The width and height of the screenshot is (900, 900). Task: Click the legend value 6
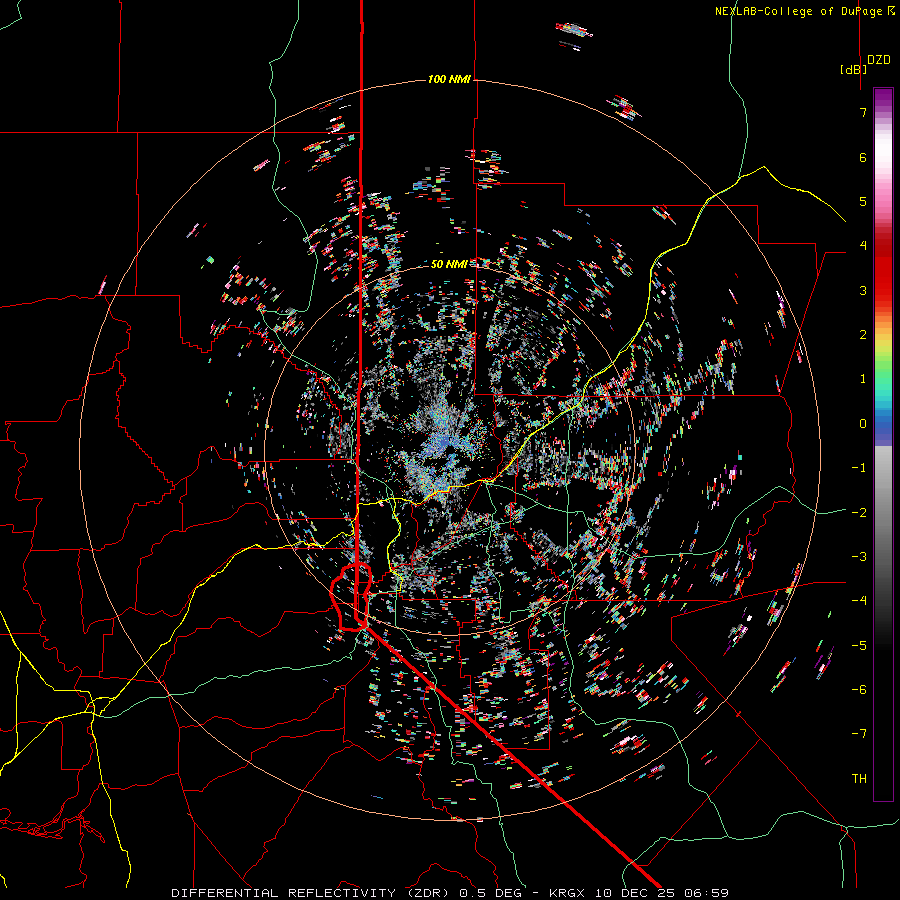(863, 157)
